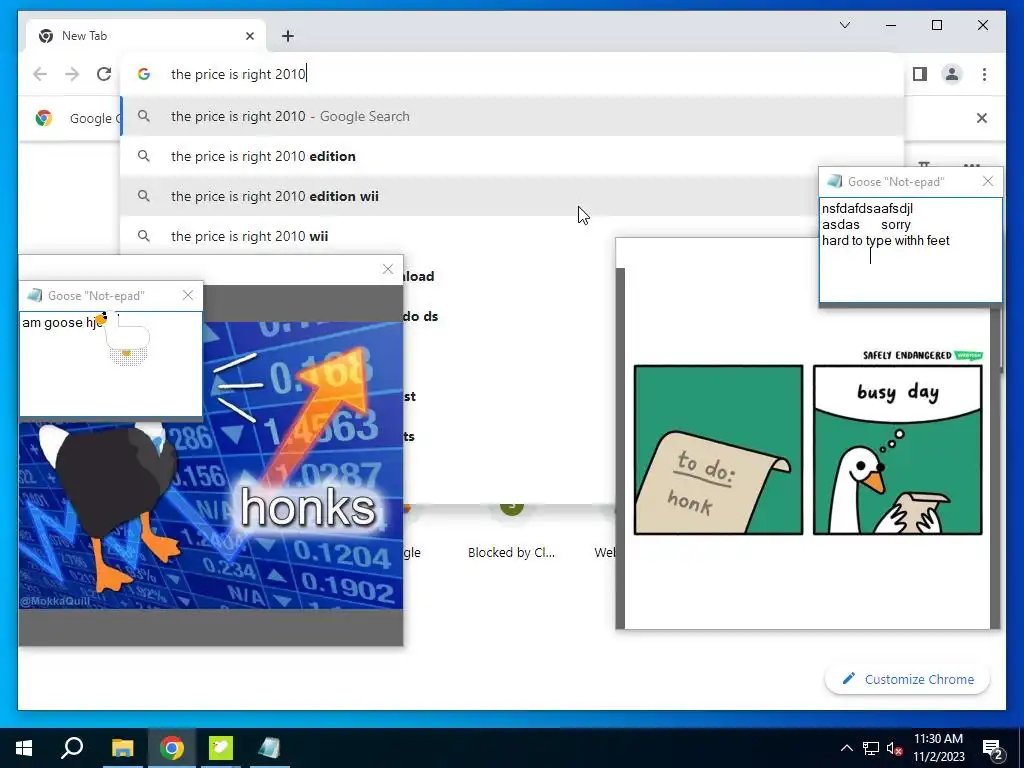1024x768 pixels.
Task: Open Chrome three-dot menu
Action: point(984,74)
